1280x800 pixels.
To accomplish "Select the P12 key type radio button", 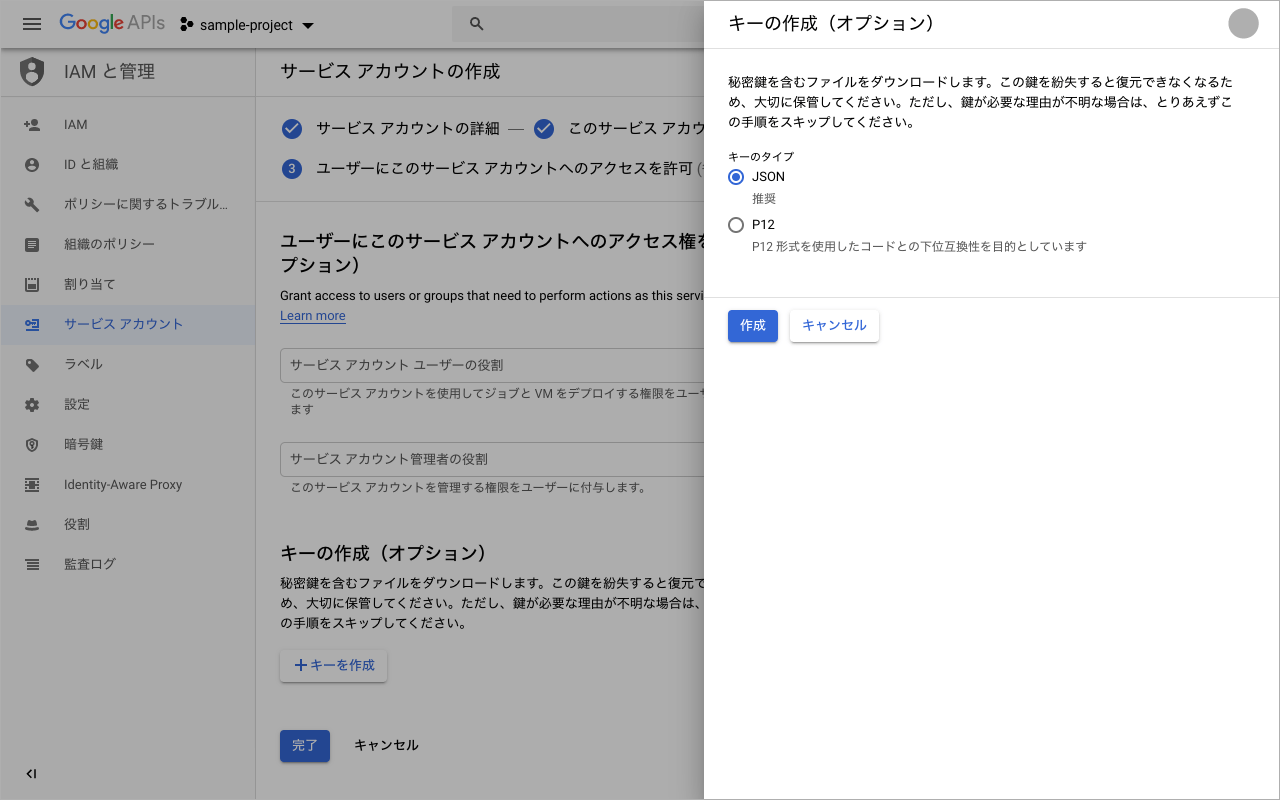I will [x=736, y=224].
